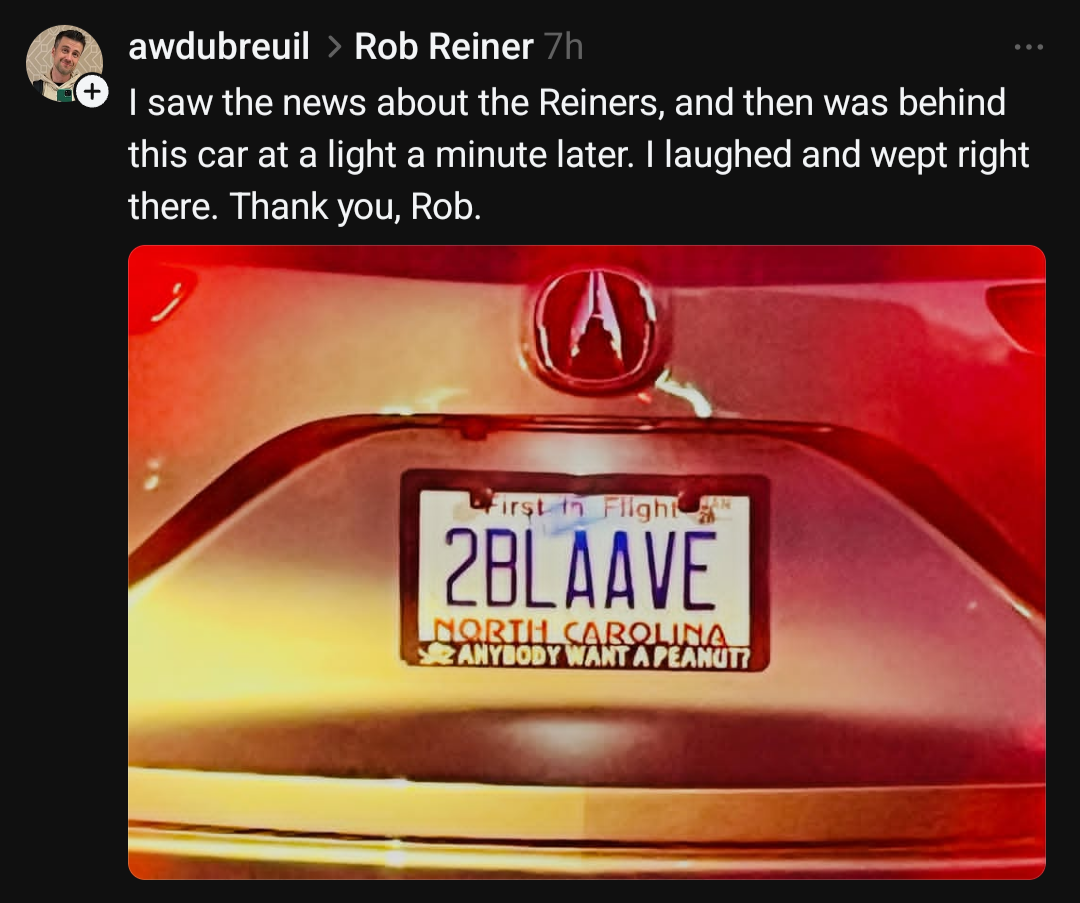1080x903 pixels.
Task: Click the 7h post timestamp
Action: pos(563,47)
